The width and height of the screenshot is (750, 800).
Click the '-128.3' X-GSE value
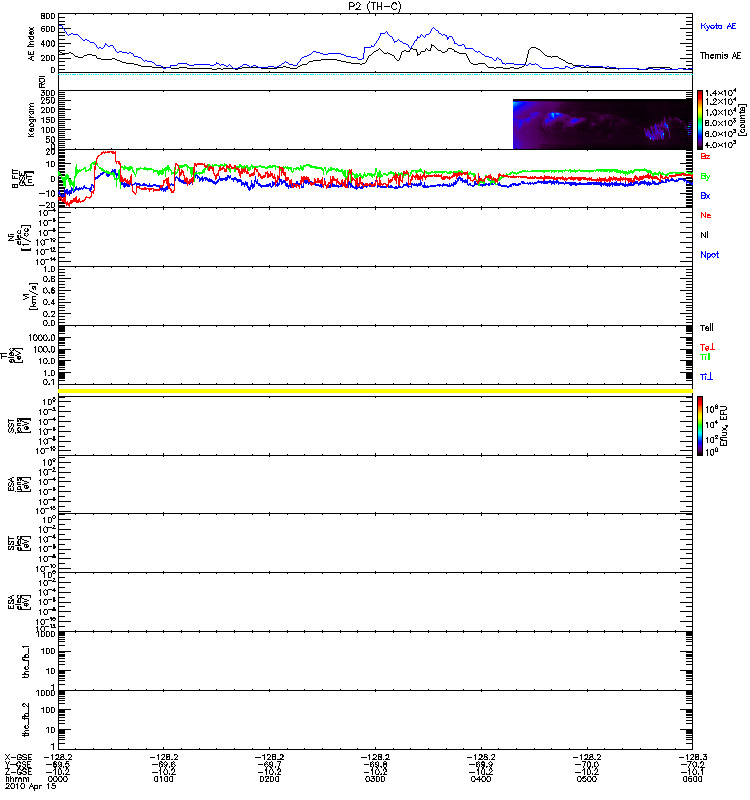[693, 757]
